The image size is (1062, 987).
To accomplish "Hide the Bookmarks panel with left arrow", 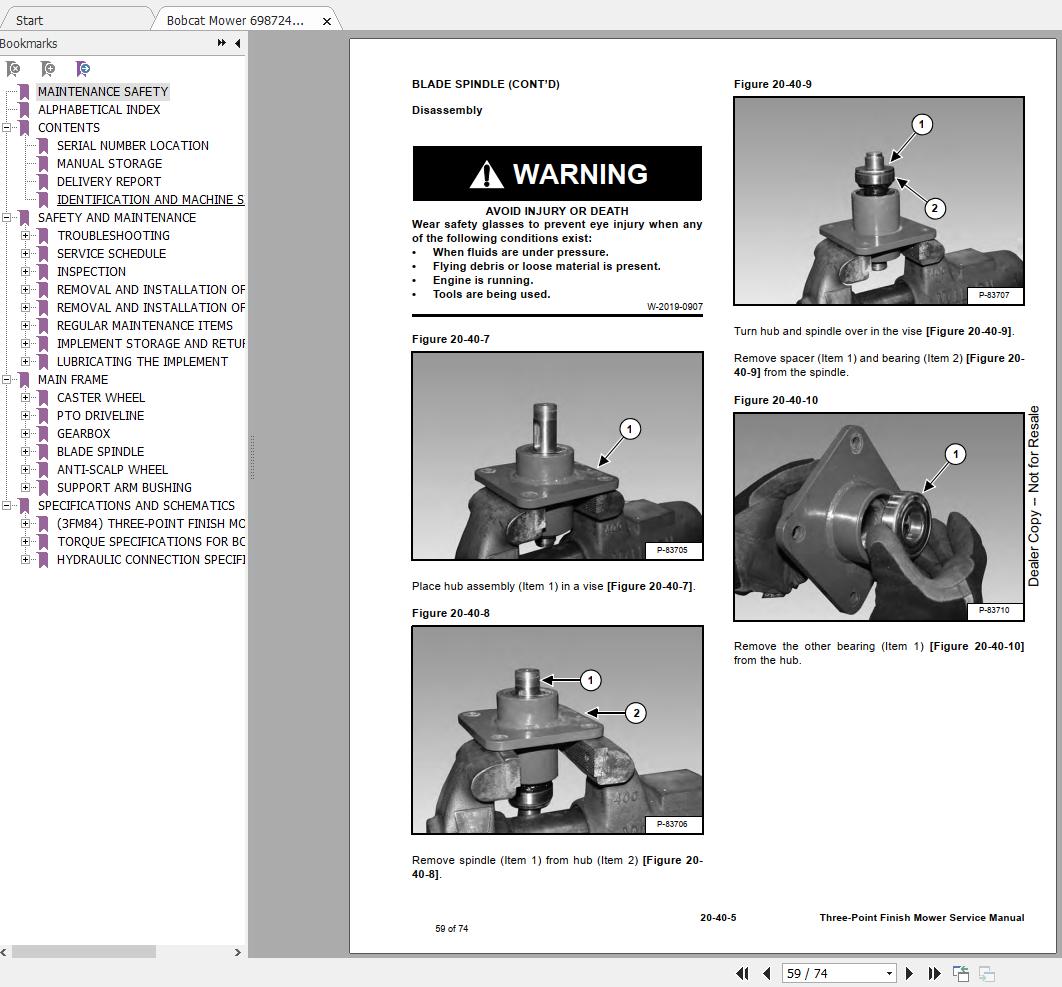I will pos(238,43).
